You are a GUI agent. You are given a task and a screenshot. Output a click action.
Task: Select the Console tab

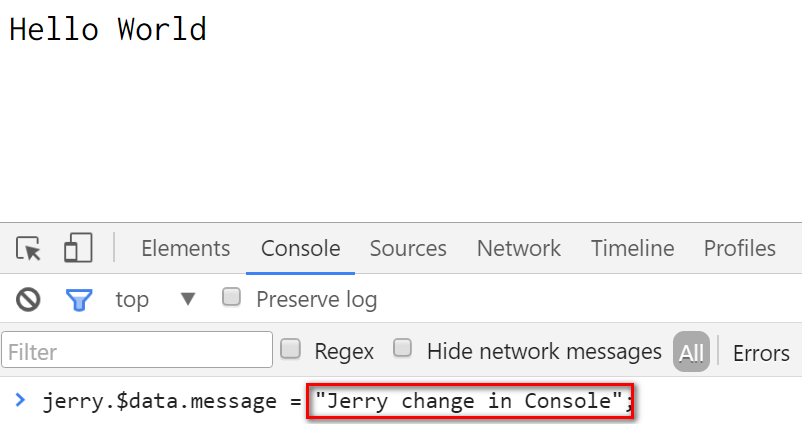click(301, 249)
